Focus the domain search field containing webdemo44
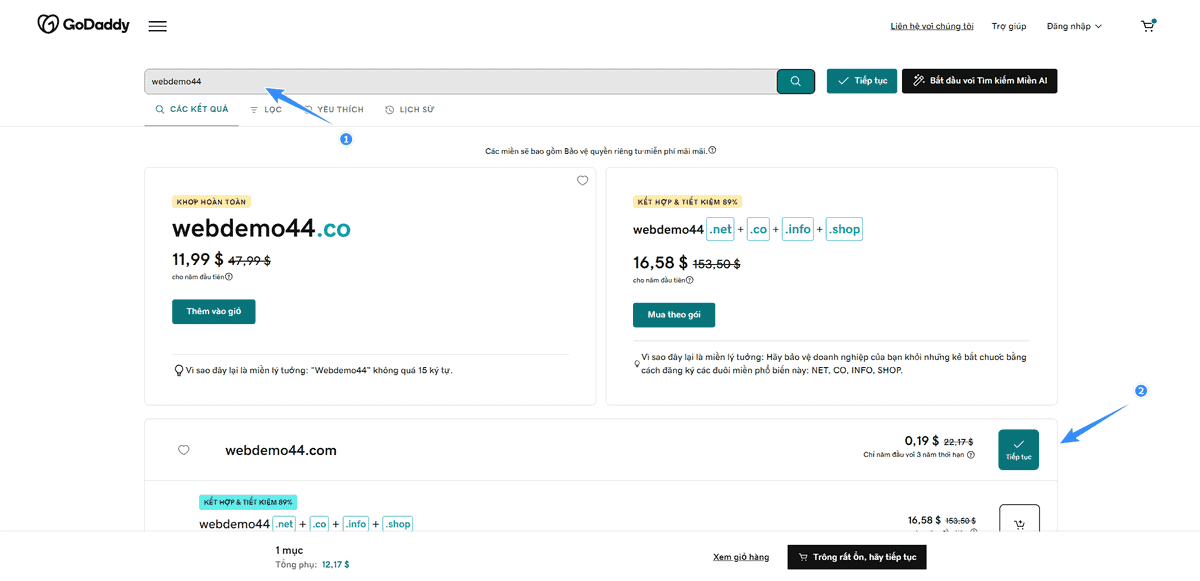Screen dimensions: 1200x581 460,82
